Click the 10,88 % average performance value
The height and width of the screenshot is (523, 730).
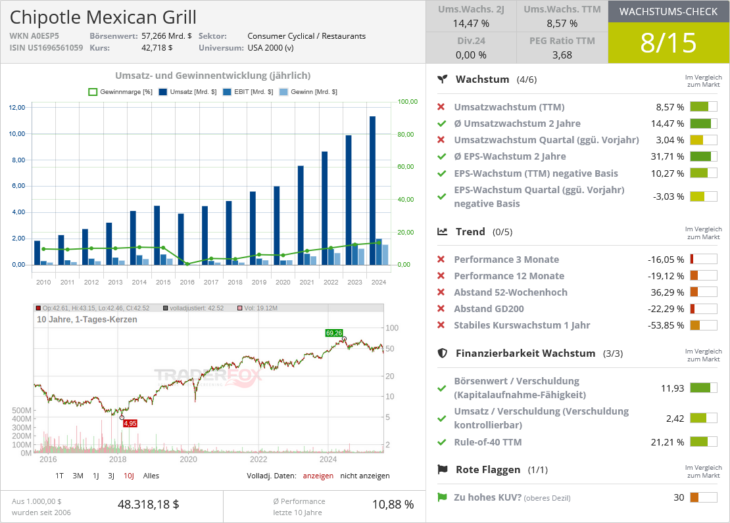(x=393, y=504)
